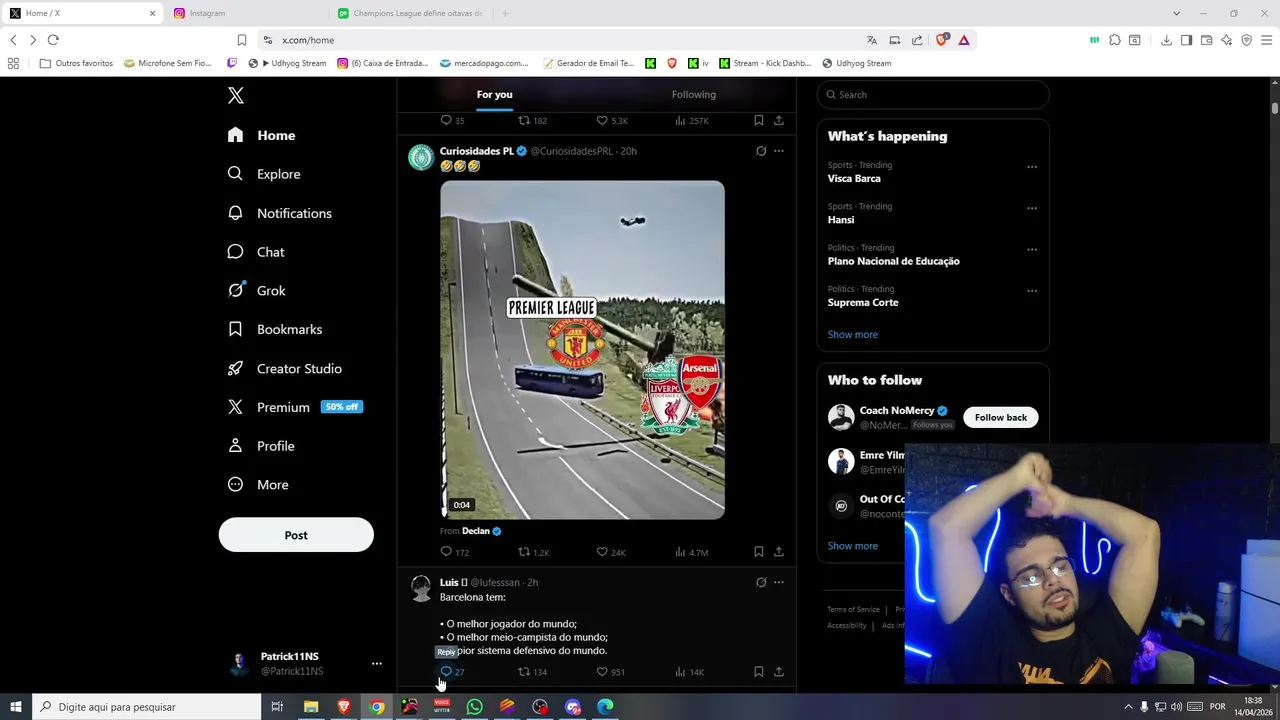The width and height of the screenshot is (1280, 720).
Task: Open options for Suprema Corte trend
Action: pos(1032,291)
